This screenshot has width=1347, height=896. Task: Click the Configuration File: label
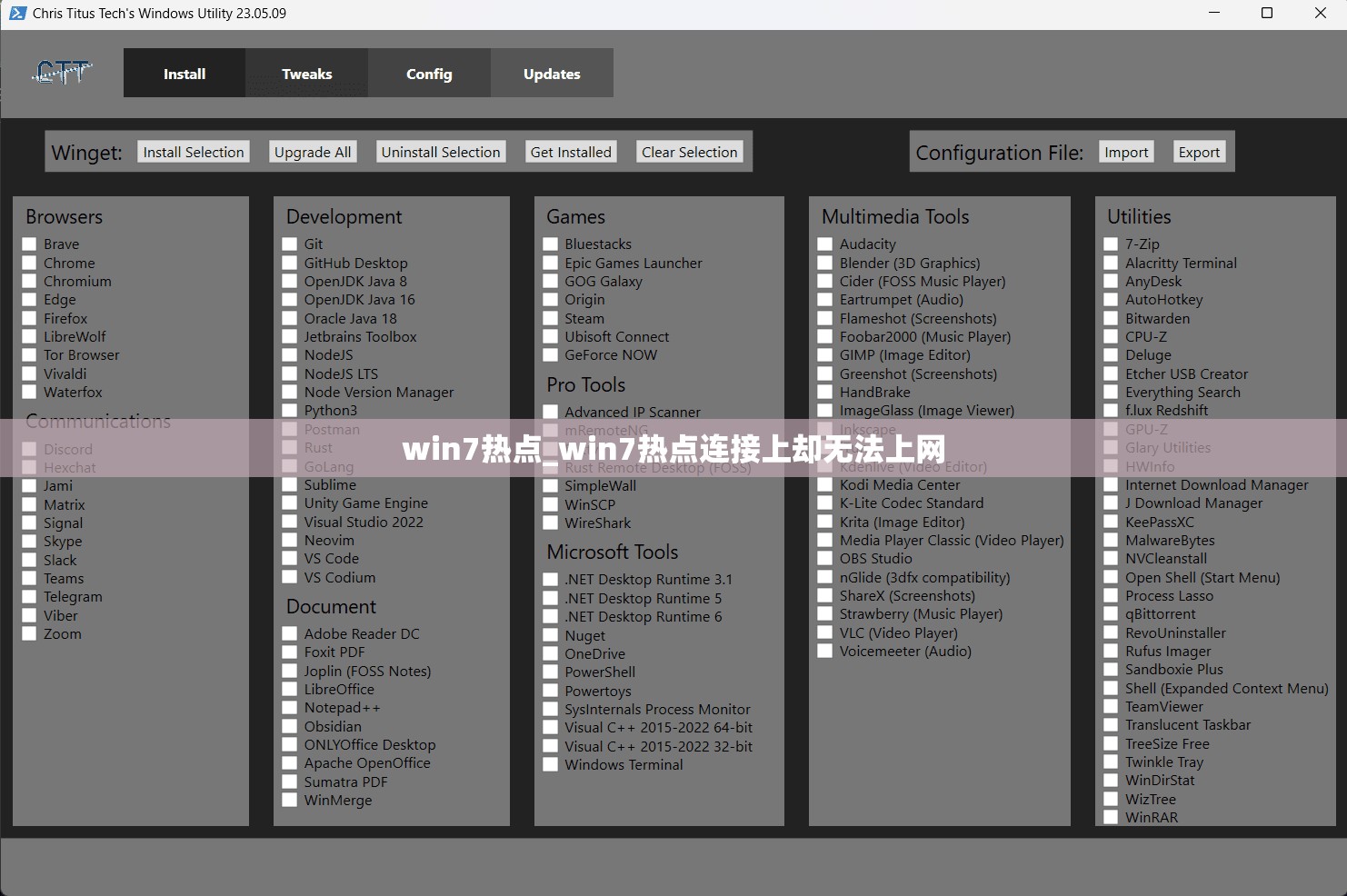1000,153
